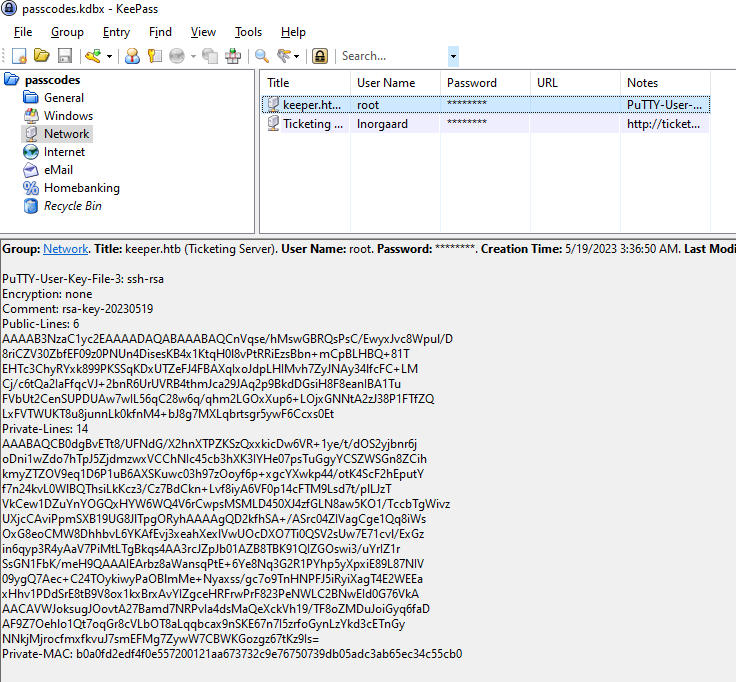Click the Open database folder icon
The height and width of the screenshot is (682, 736).
coord(41,56)
